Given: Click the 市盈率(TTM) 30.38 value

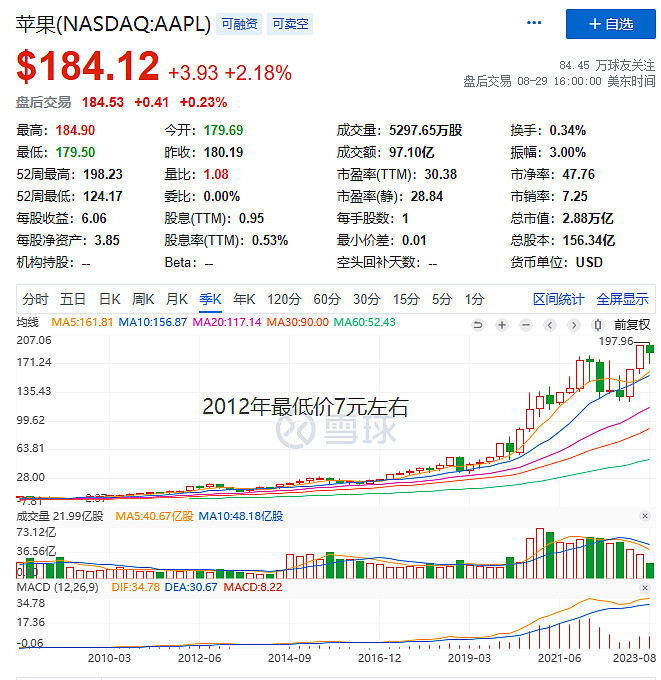Looking at the screenshot, I should pyautogui.click(x=440, y=174).
